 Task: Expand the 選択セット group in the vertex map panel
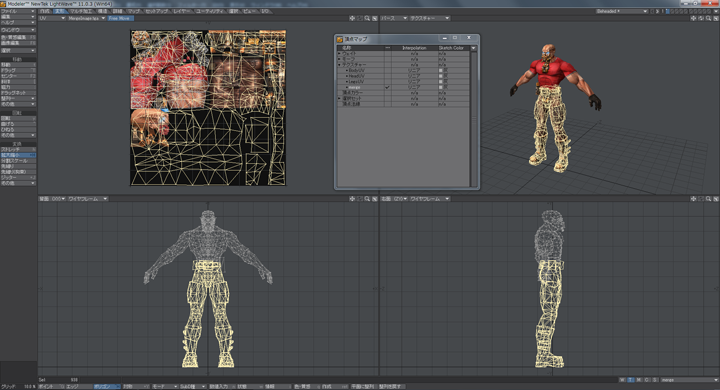[340, 98]
